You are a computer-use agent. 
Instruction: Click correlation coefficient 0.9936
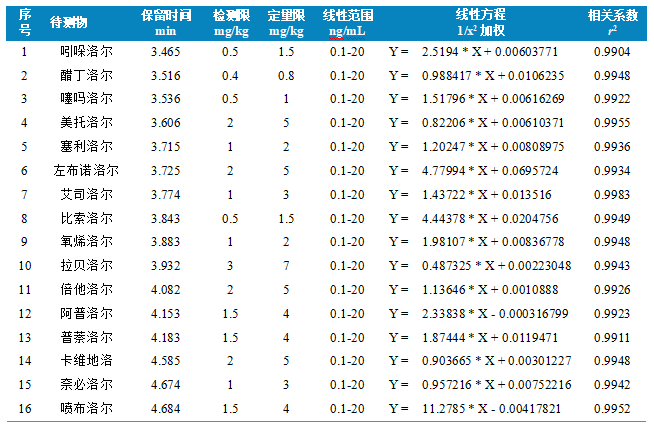(x=612, y=147)
